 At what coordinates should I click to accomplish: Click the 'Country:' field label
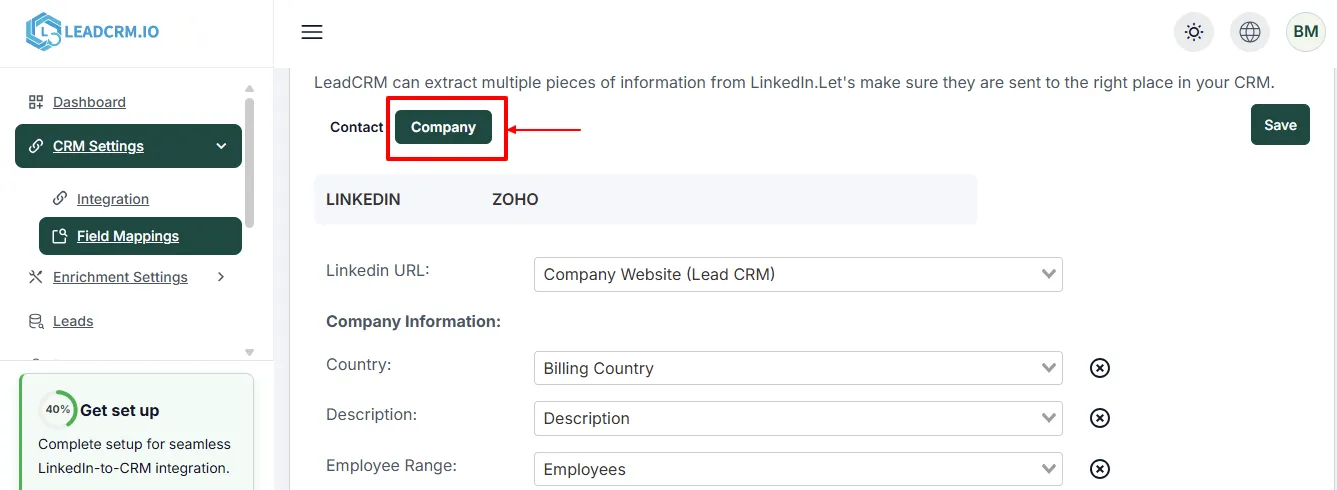click(x=359, y=364)
